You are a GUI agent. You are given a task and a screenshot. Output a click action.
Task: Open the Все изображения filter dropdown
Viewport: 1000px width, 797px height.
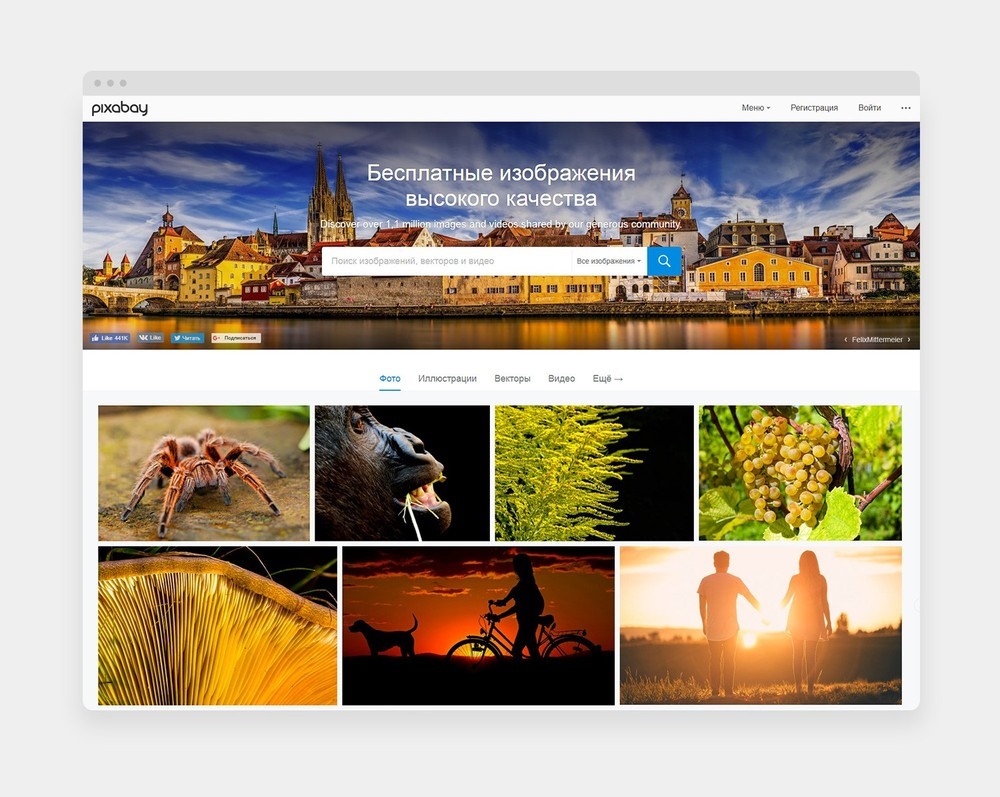(609, 261)
